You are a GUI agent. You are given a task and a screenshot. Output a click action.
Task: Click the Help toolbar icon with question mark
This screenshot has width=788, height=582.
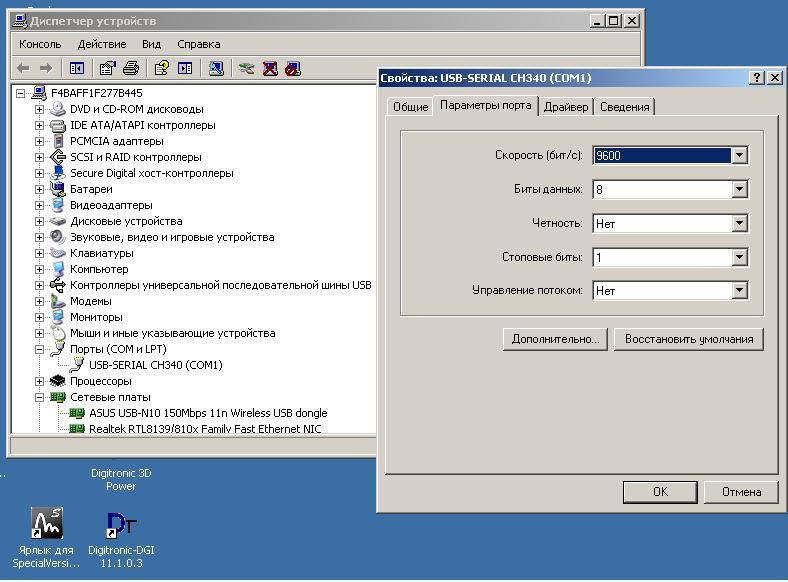pyautogui.click(x=161, y=68)
